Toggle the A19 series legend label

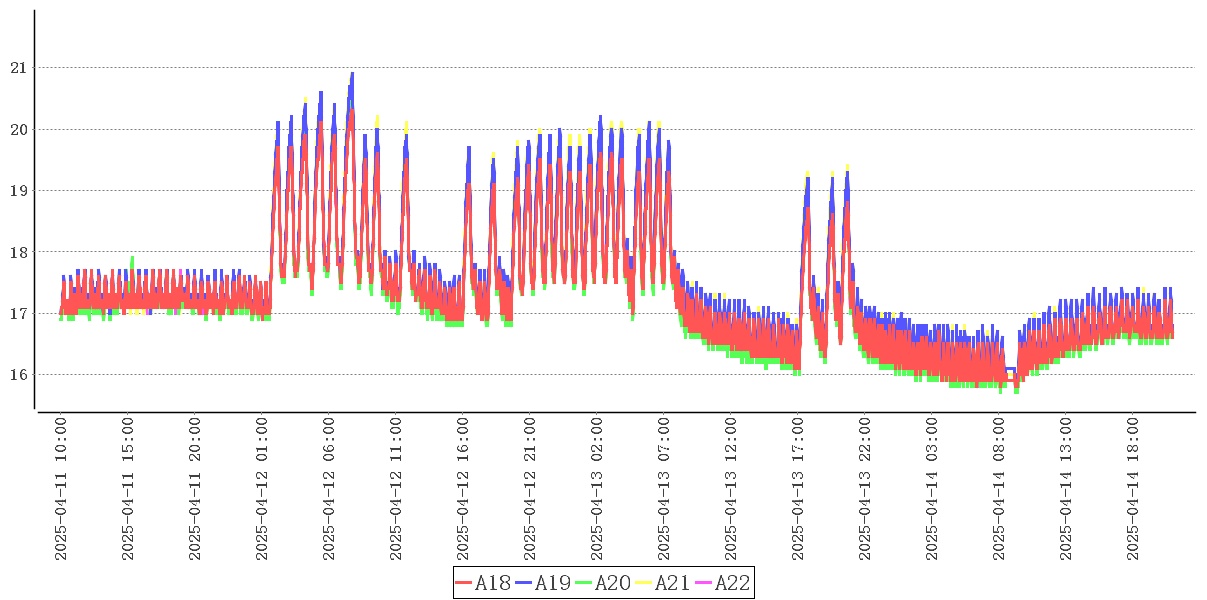(x=553, y=583)
